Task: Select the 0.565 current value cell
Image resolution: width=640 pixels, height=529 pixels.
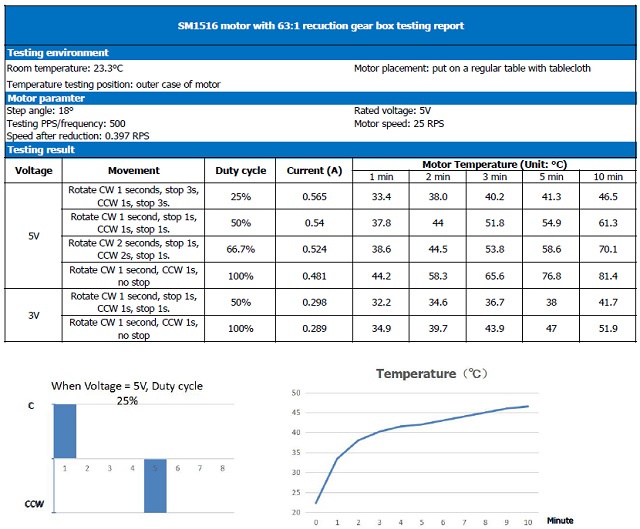Action: point(313,197)
